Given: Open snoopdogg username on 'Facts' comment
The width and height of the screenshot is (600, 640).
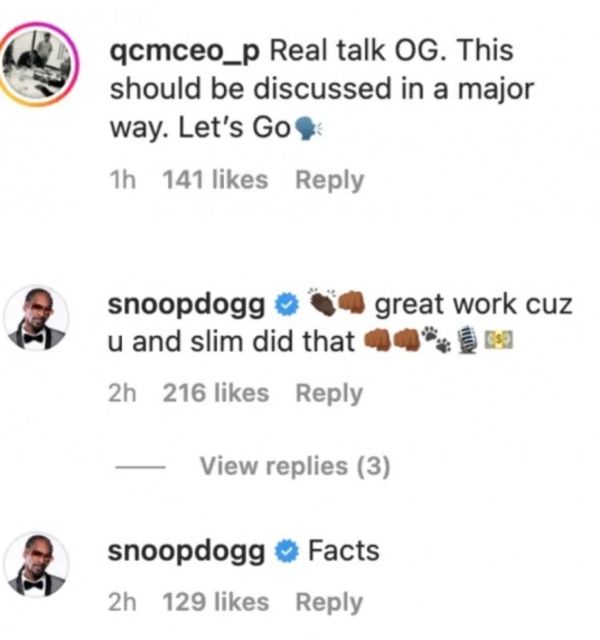Looking at the screenshot, I should pos(187,551).
